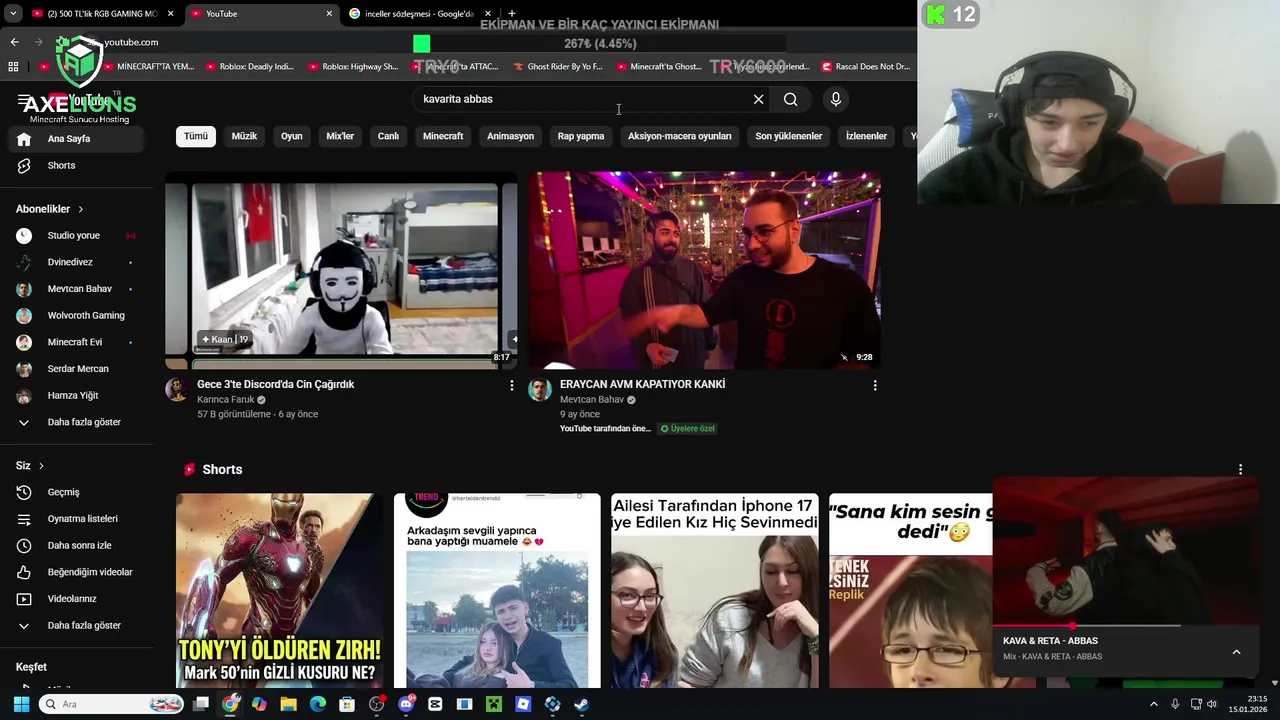The image size is (1280, 720).
Task: Select the 'Canlı' filter chip
Action: [388, 136]
